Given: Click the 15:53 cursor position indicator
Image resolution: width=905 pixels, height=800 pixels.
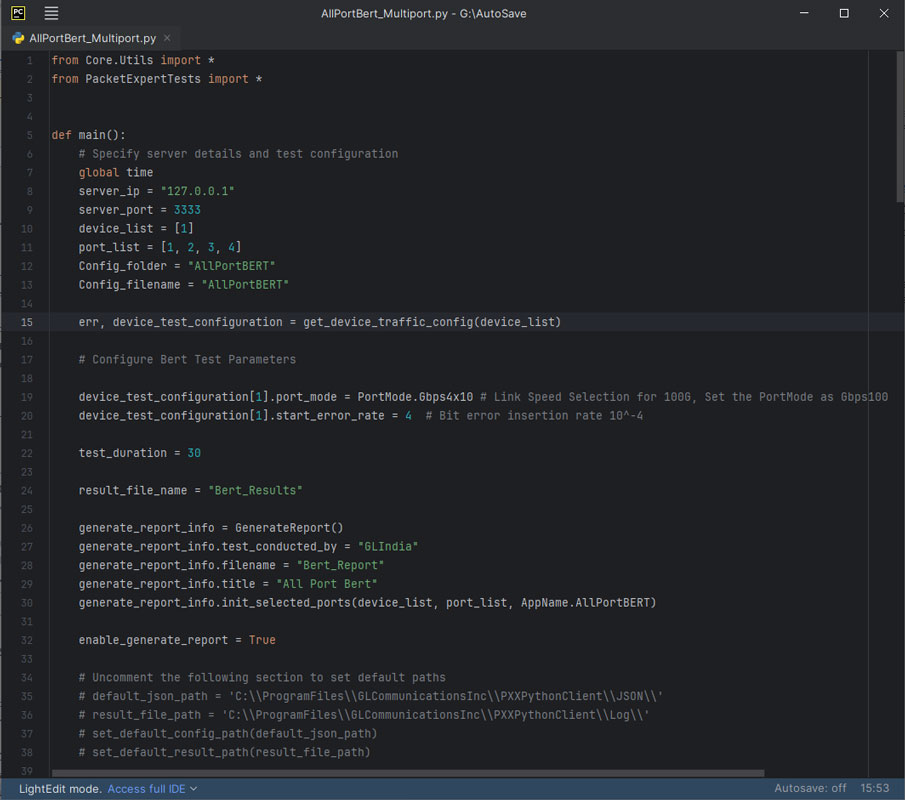Looking at the screenshot, I should [874, 788].
